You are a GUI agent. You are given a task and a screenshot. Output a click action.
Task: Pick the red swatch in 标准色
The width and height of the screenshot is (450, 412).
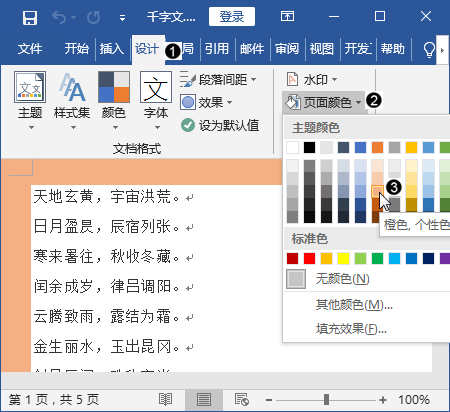coord(309,258)
